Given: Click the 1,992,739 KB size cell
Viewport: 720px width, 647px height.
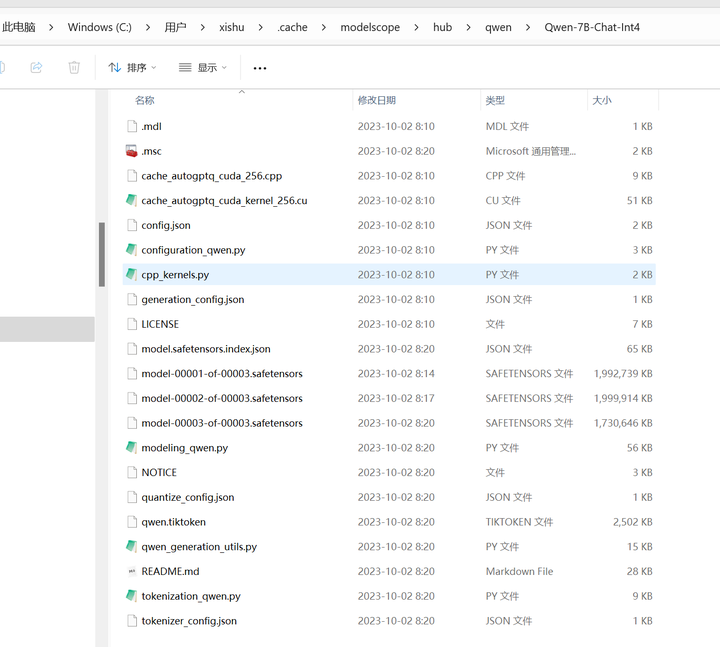Looking at the screenshot, I should 623,374.
